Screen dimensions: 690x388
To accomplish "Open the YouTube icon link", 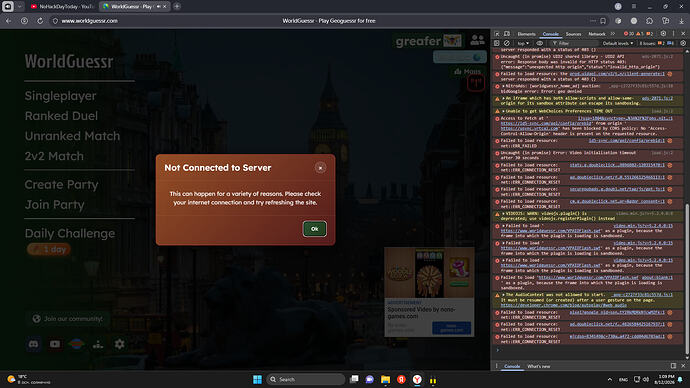I will pos(55,344).
